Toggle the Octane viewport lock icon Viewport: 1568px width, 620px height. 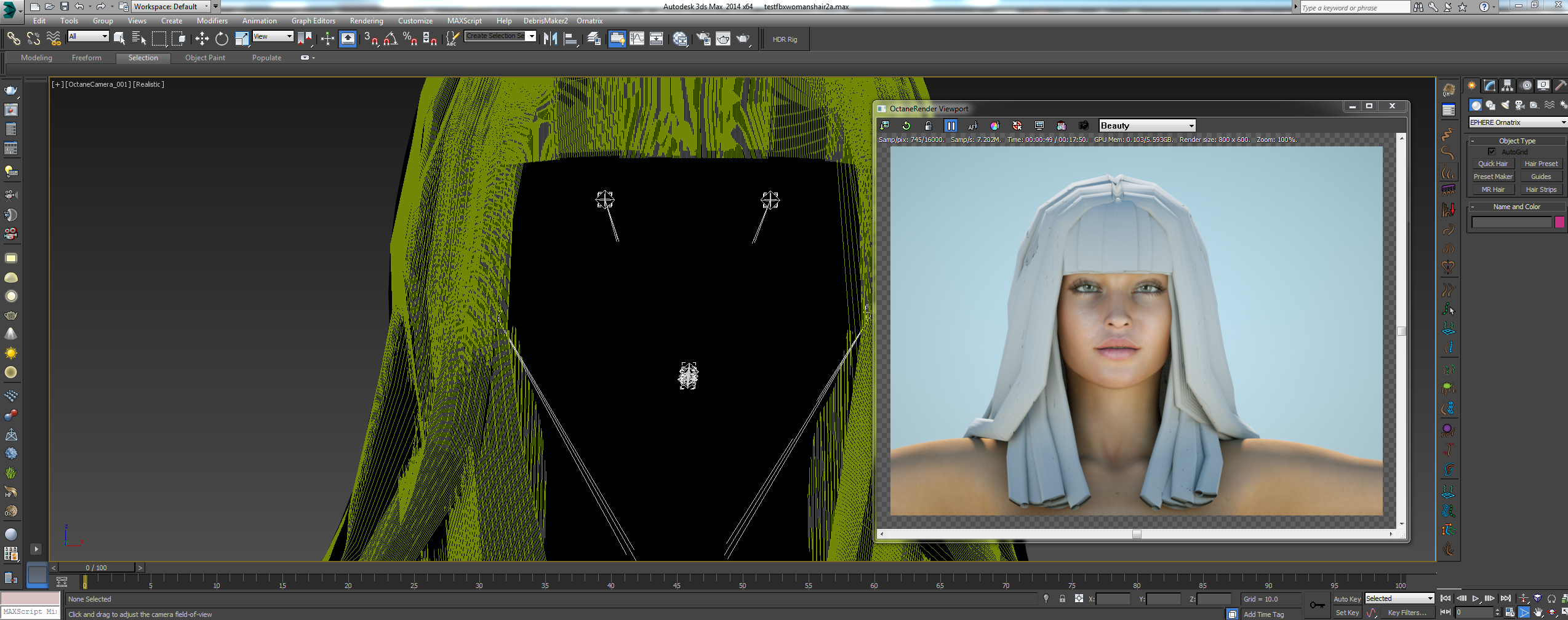pyautogui.click(x=929, y=125)
